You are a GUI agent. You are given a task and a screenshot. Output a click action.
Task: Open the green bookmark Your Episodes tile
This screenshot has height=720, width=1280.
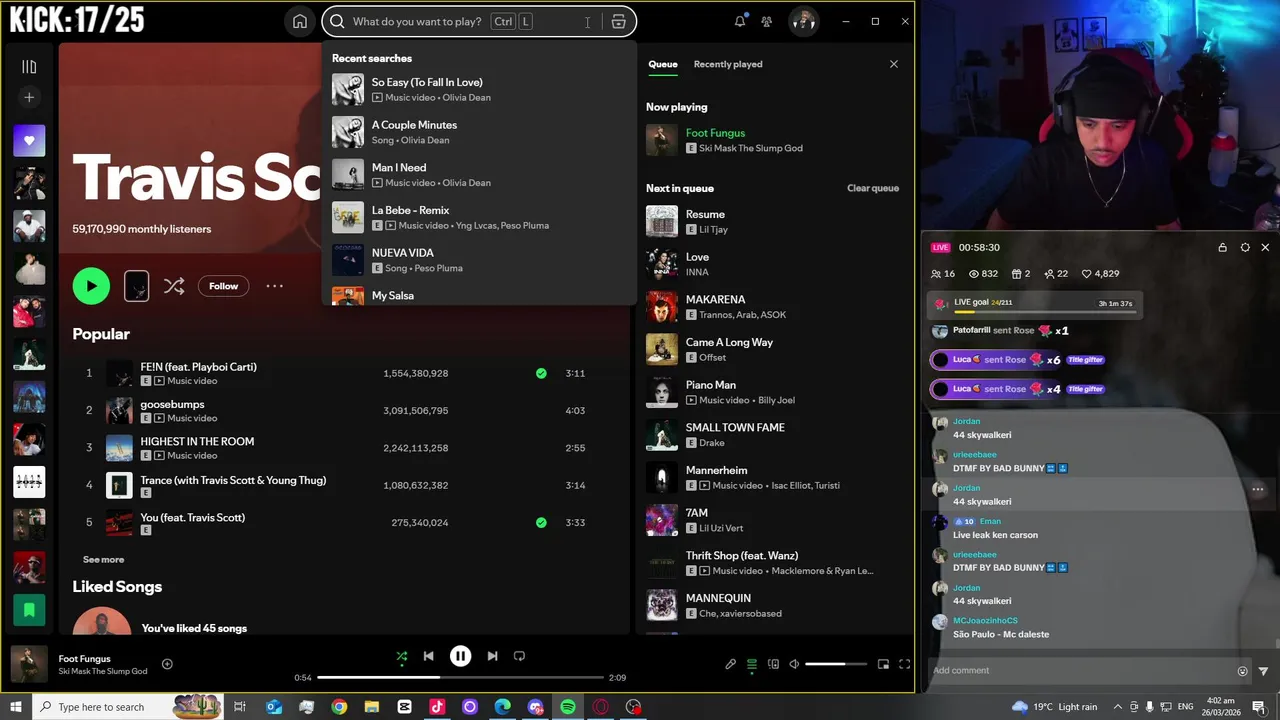tap(29, 609)
